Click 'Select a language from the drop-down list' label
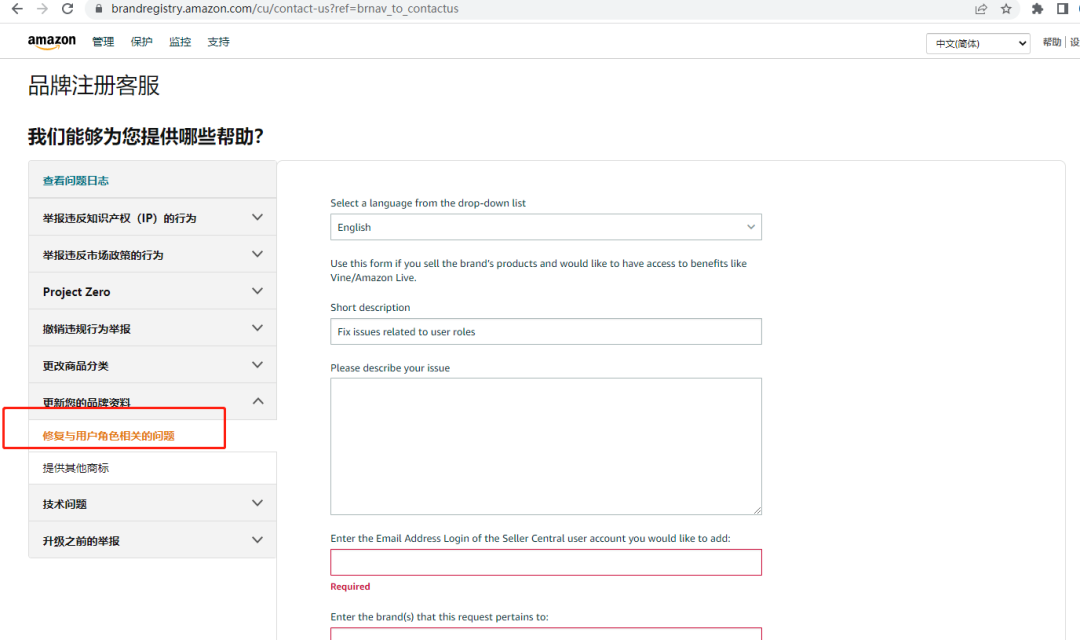Screen dimensions: 1080x640 pos(428,203)
